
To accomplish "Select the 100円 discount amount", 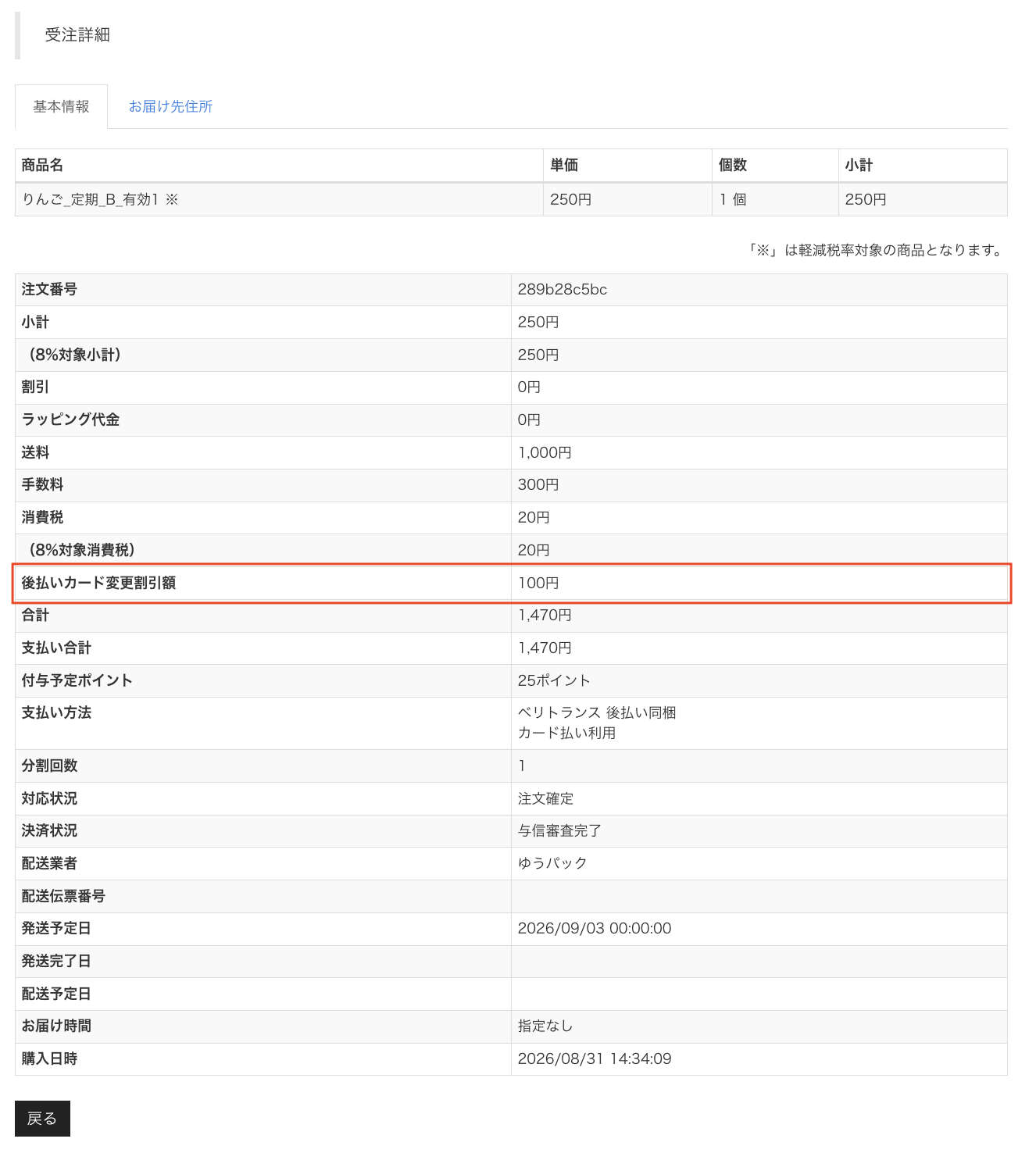I will (538, 583).
